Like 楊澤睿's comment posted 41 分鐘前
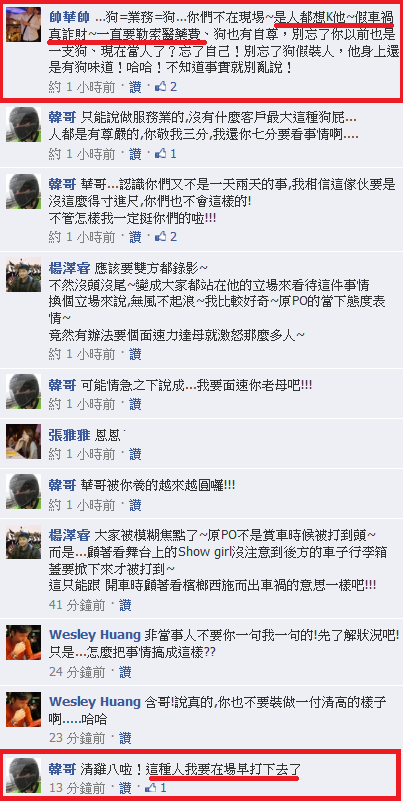403x801 pixels. tap(125, 605)
